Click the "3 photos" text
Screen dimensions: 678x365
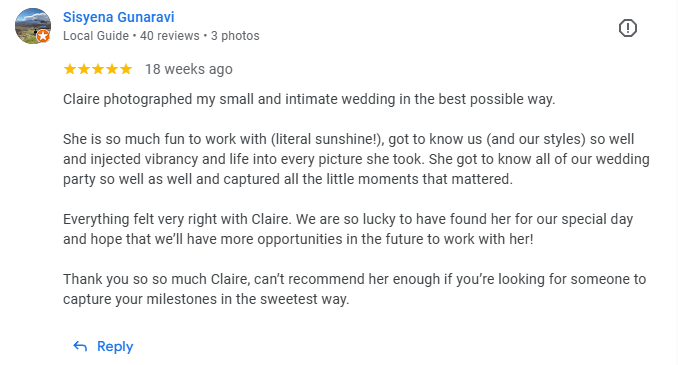[235, 36]
